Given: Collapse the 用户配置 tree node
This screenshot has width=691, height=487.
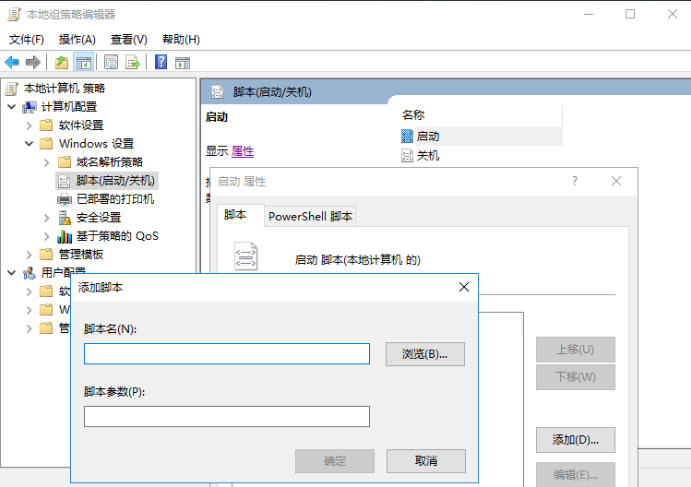Looking at the screenshot, I should 12,273.
